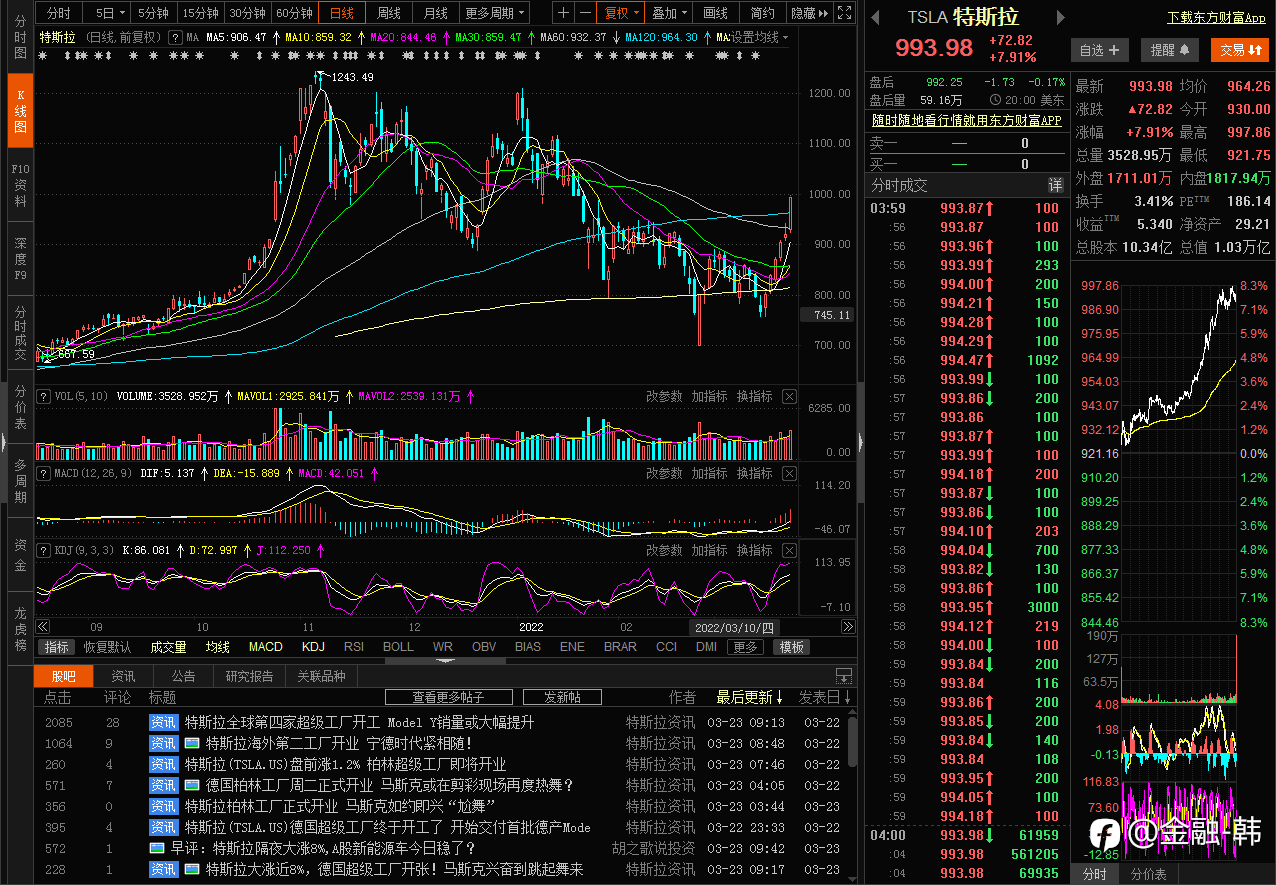Switch chart to 15分钟 period

(x=200, y=13)
